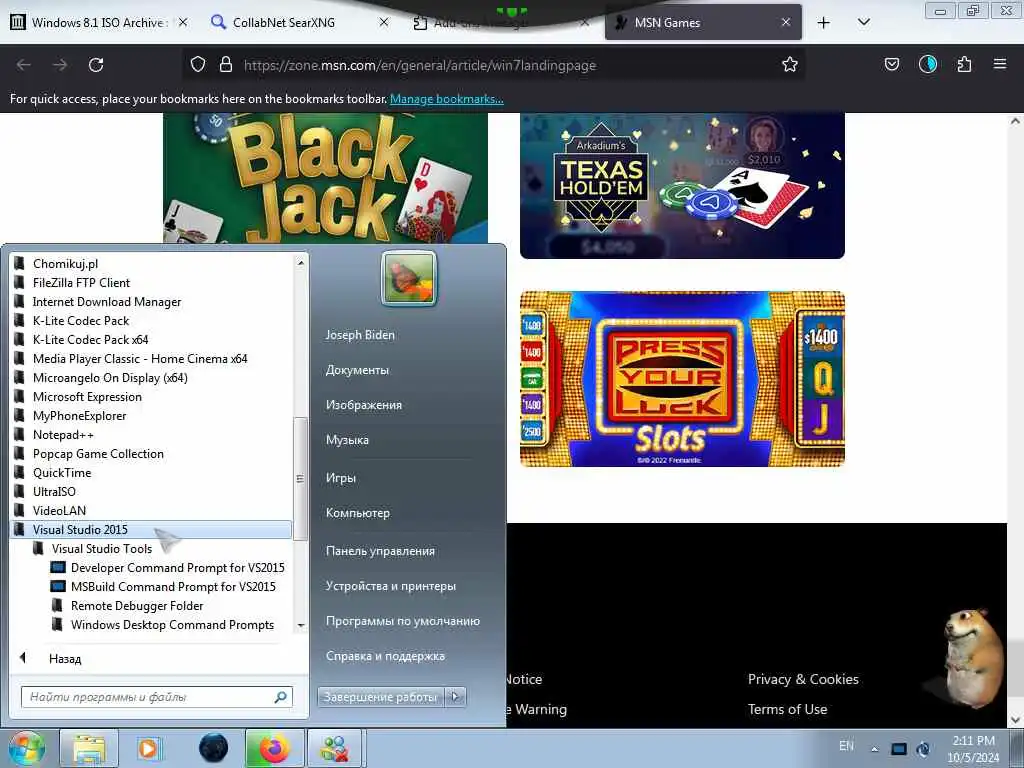Screen dimensions: 1024x768
Task: Close the MSN Games tab
Action: [x=786, y=22]
